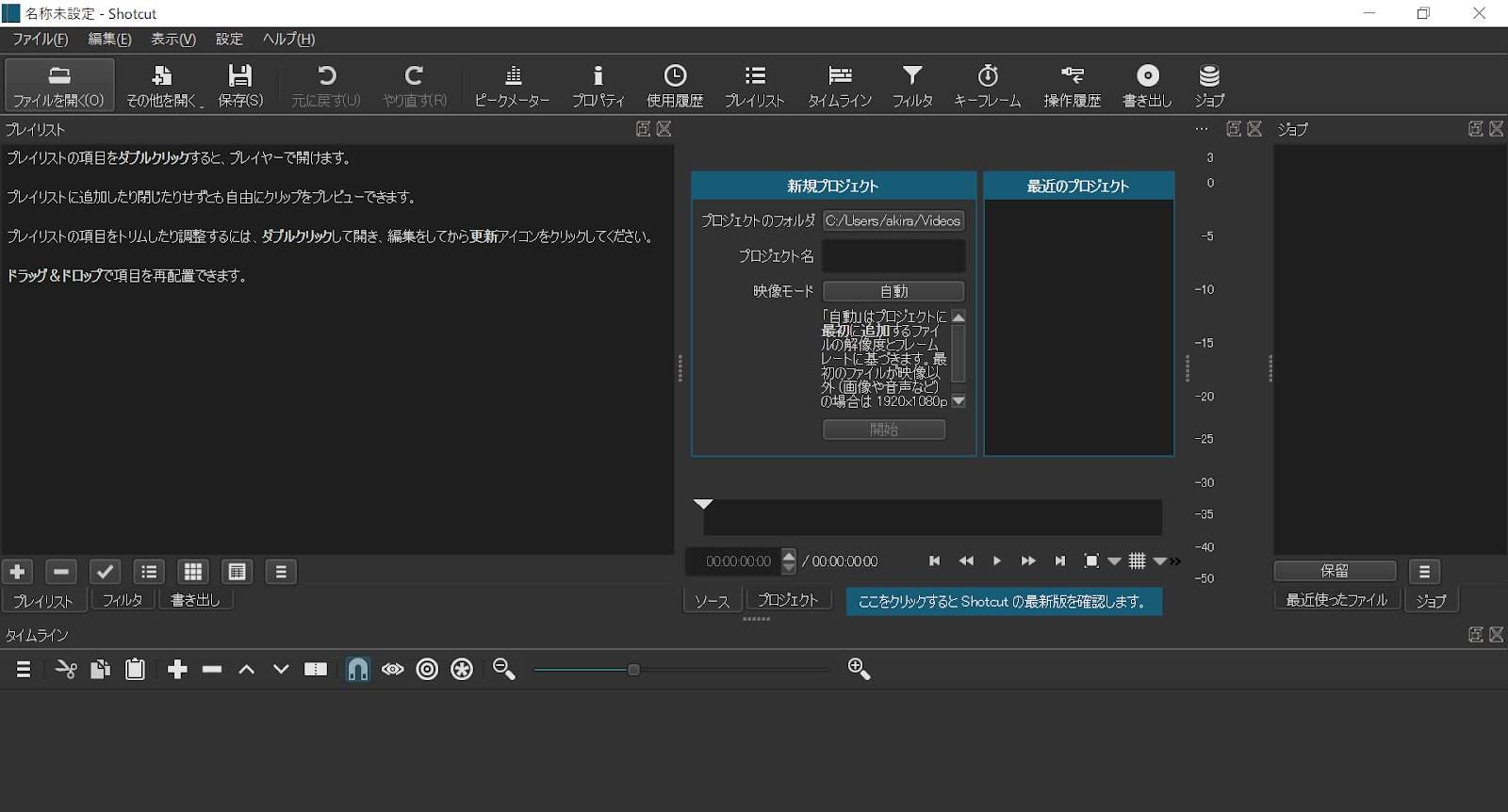Click the timeline zoom slider
The image size is (1508, 812).
pos(681,670)
